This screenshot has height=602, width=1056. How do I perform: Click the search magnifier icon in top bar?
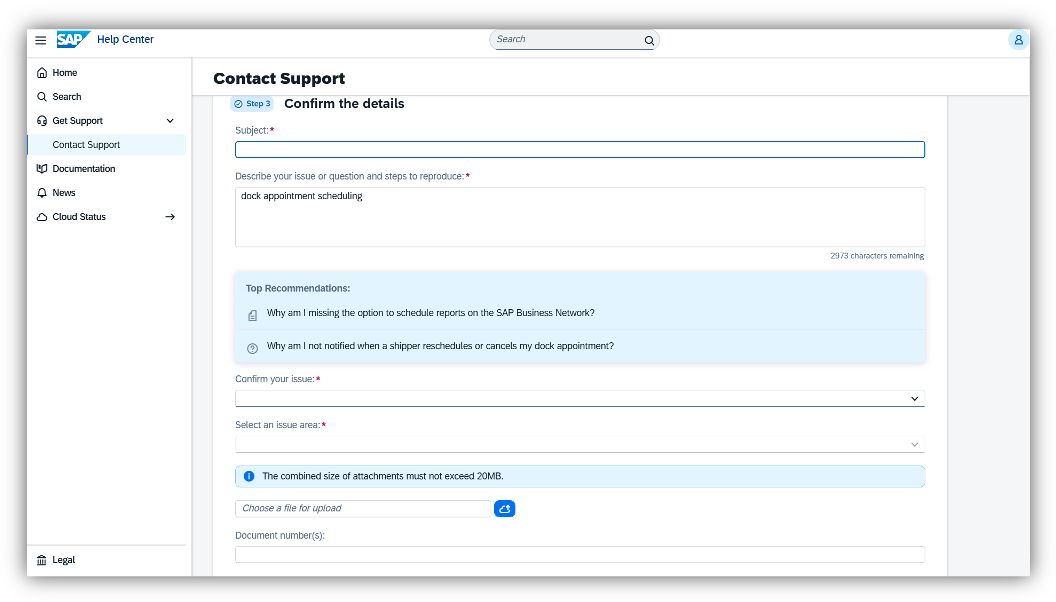649,41
